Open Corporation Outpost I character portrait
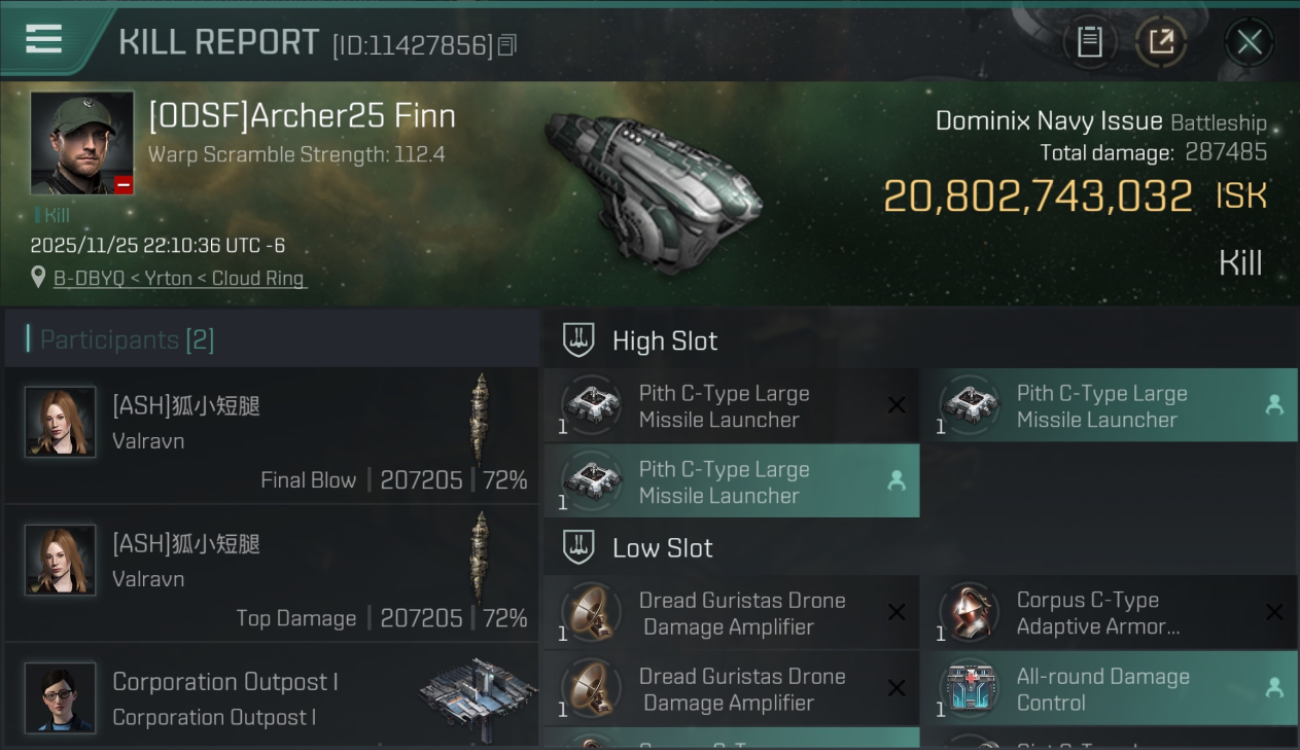 [61, 697]
